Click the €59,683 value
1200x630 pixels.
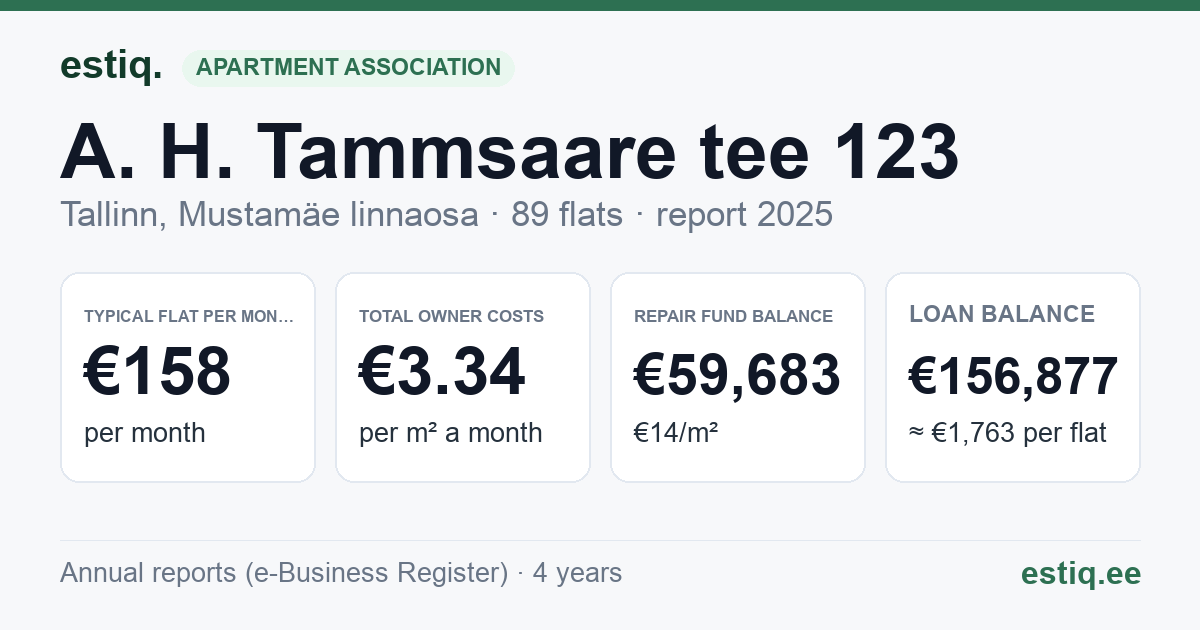pyautogui.click(x=737, y=376)
